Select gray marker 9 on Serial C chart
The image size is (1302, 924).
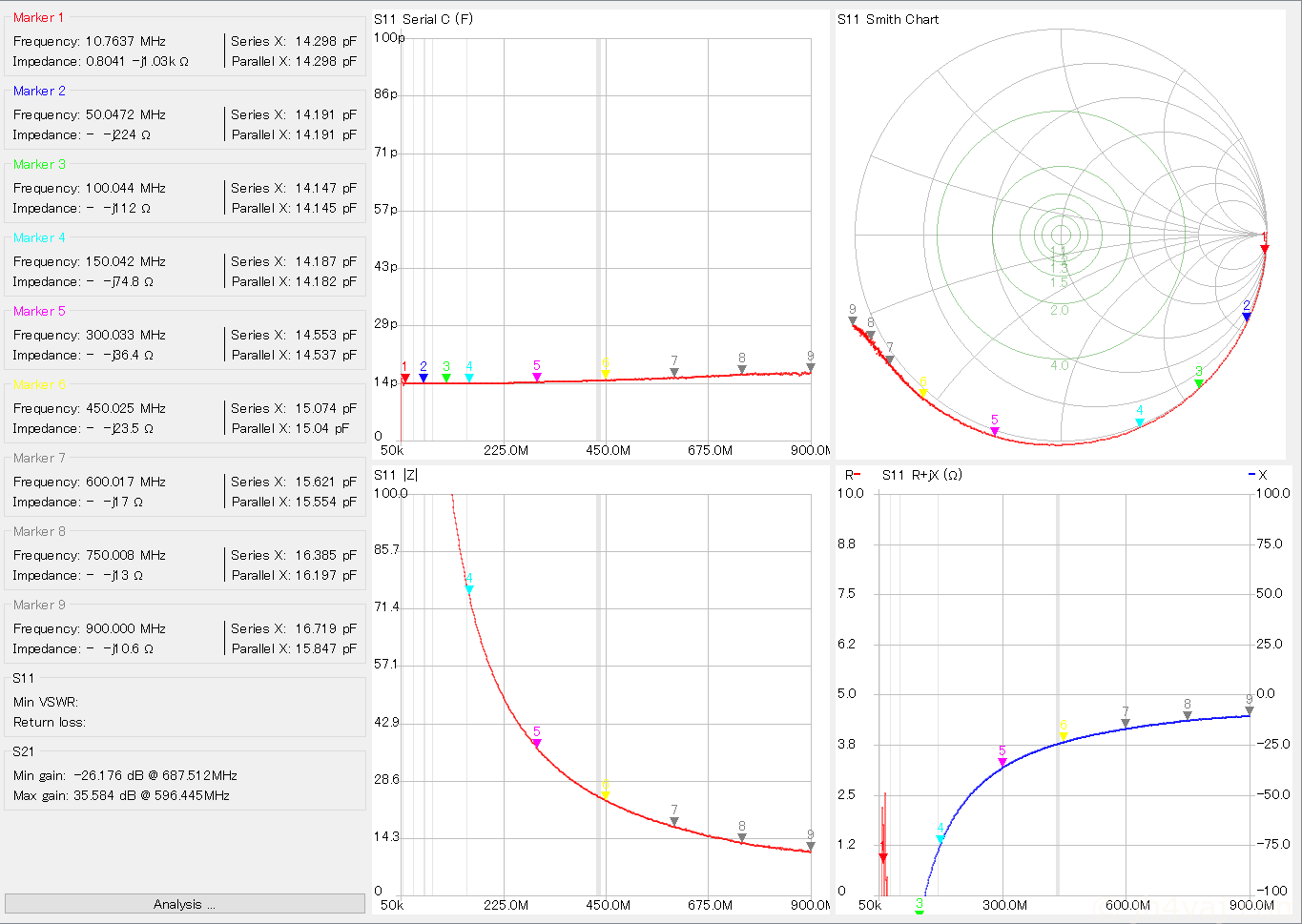(x=810, y=368)
